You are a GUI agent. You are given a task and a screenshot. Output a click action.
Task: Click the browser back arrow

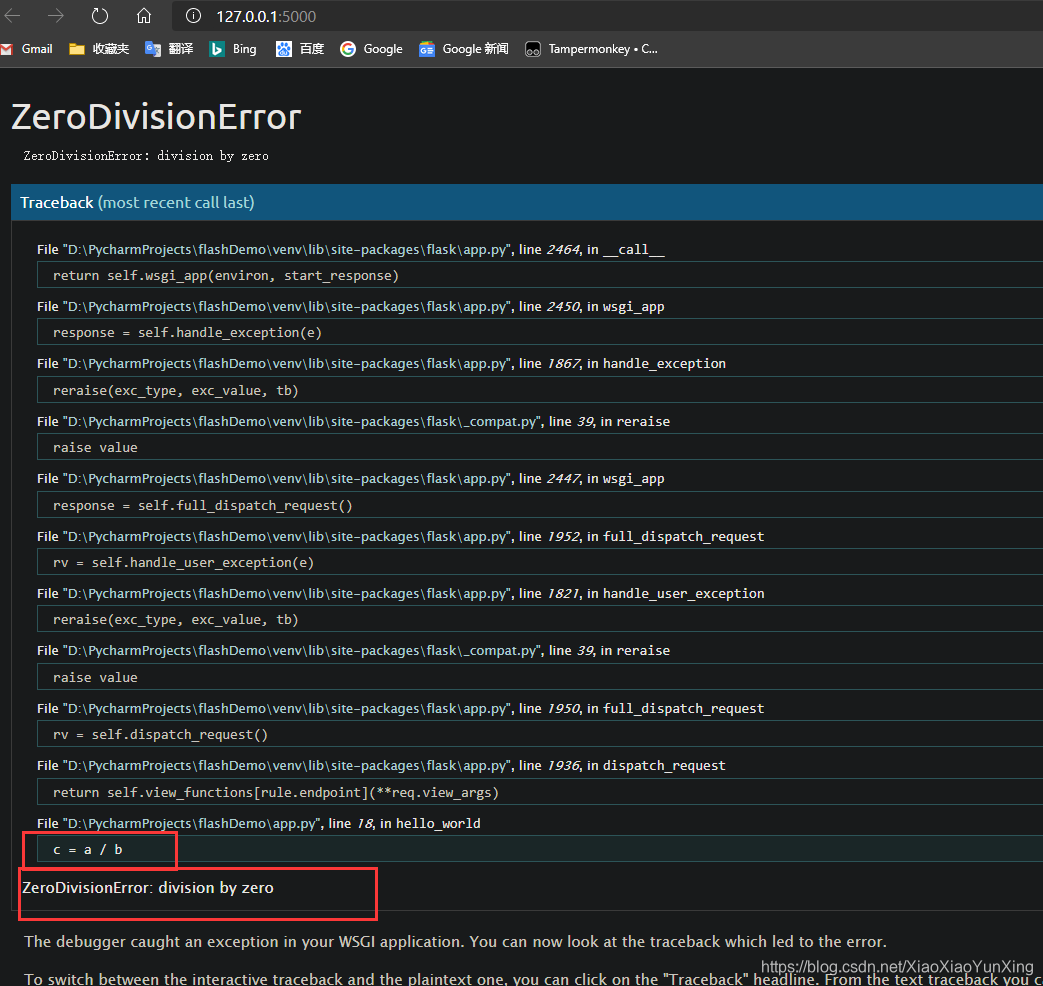click(12, 16)
